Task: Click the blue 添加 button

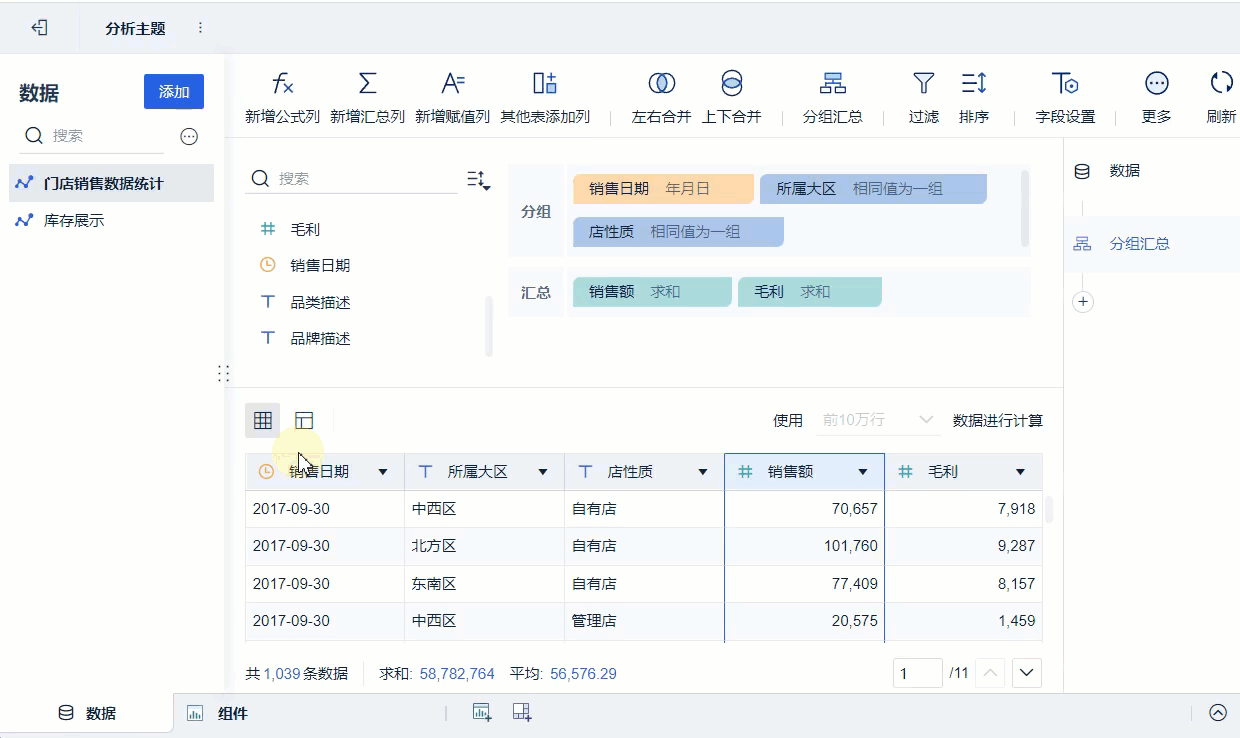Action: point(174,92)
